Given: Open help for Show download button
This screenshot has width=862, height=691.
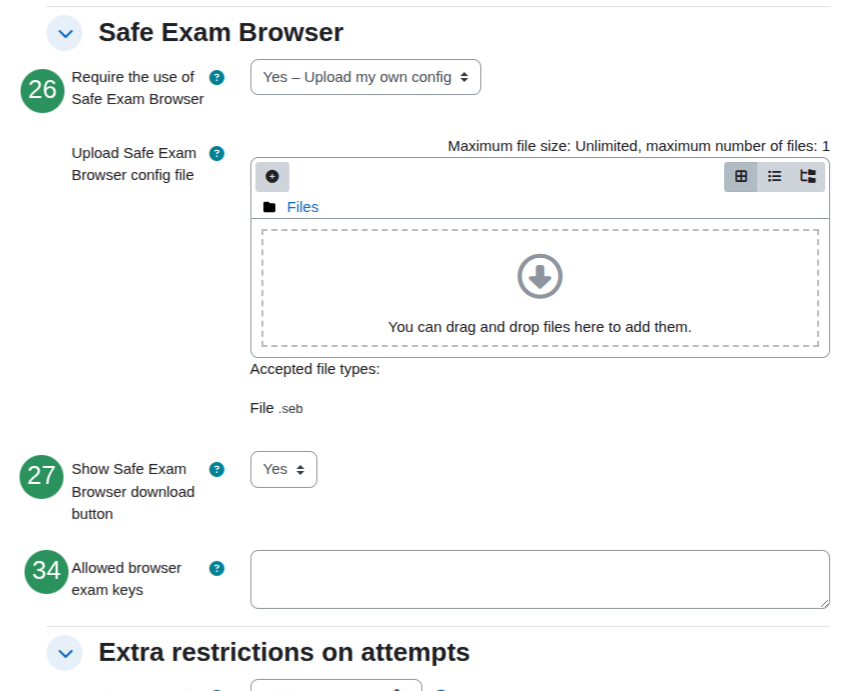Looking at the screenshot, I should (x=217, y=469).
